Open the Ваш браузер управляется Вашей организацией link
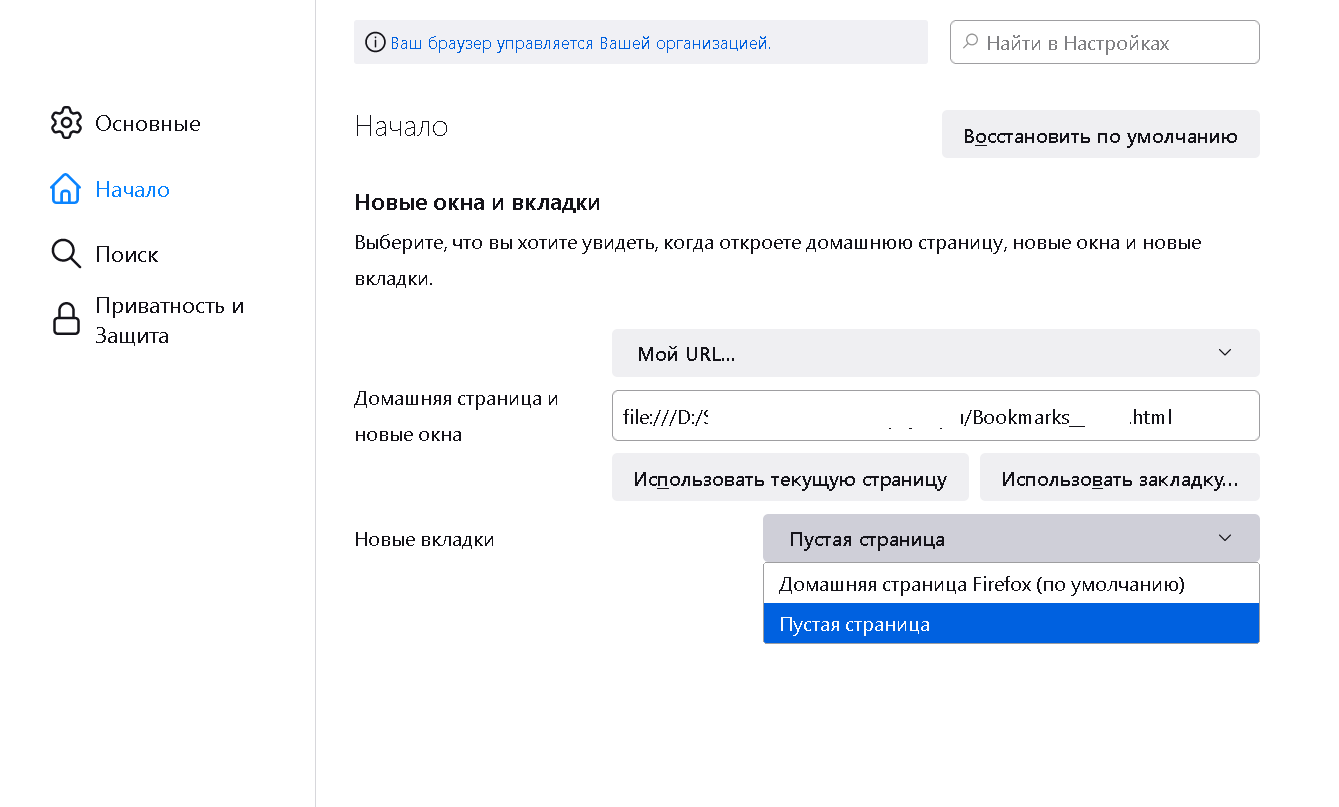 pos(580,43)
